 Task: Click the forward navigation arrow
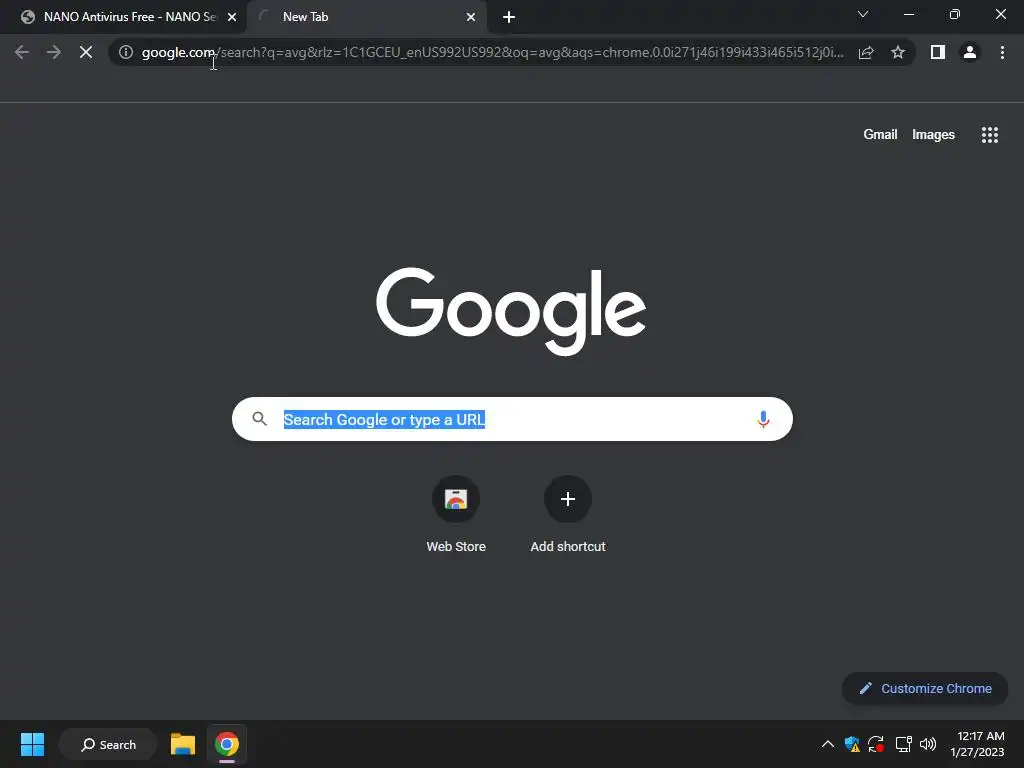click(x=54, y=52)
